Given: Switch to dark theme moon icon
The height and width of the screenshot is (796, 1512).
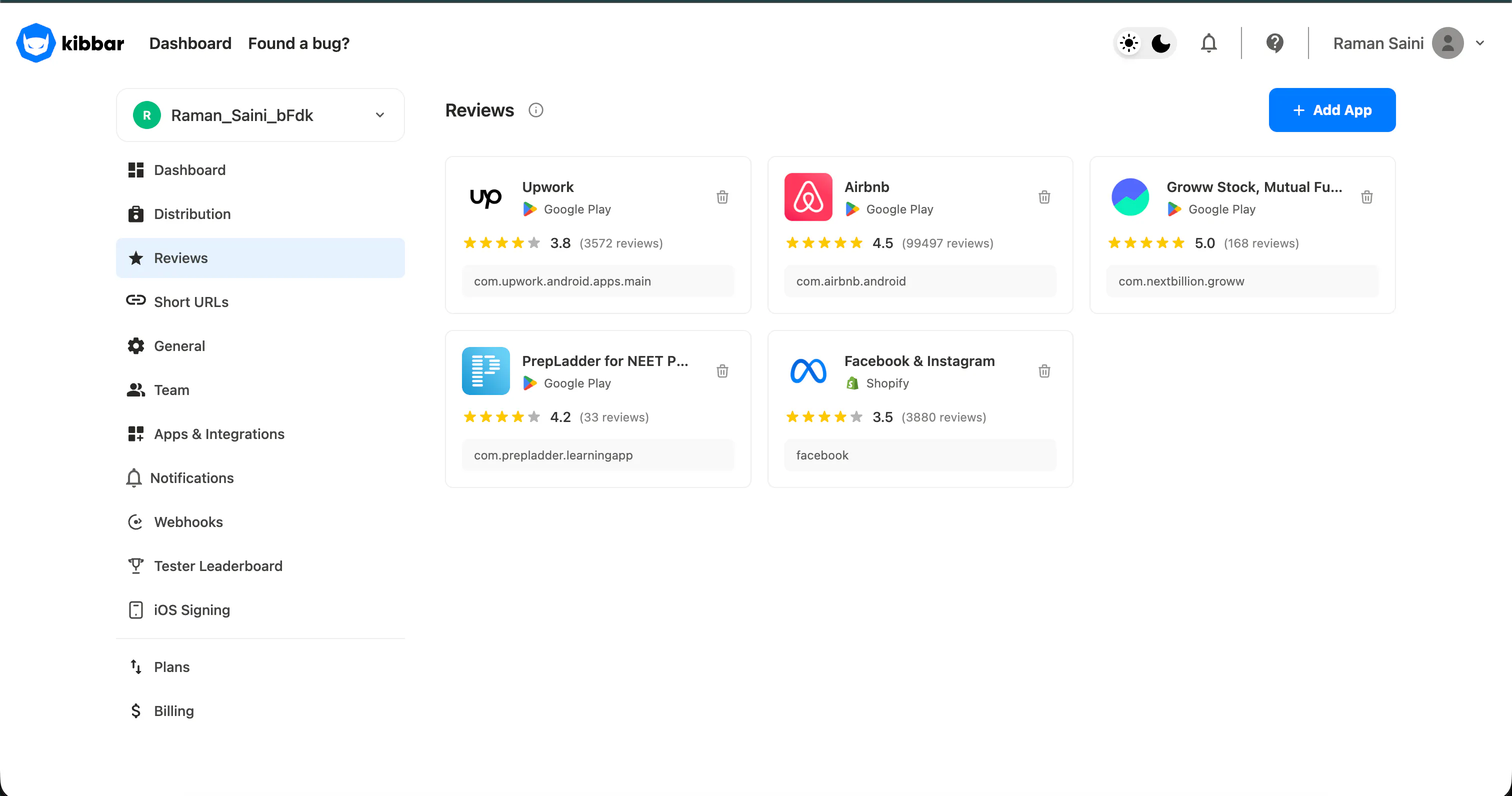Looking at the screenshot, I should pos(1160,43).
